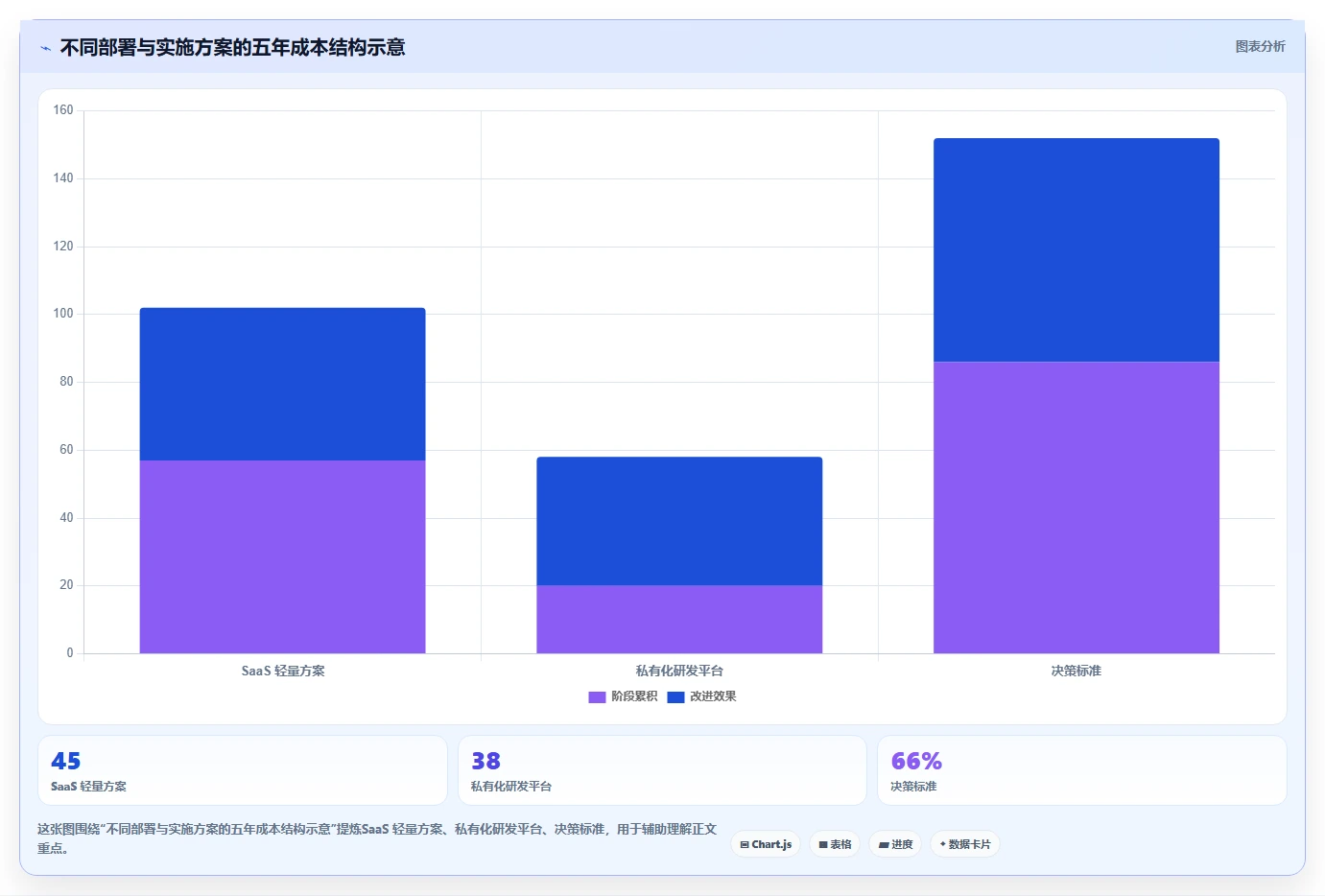1325x896 pixels.
Task: Click the 数据卡片 tag icon
Action: pyautogui.click(x=943, y=844)
